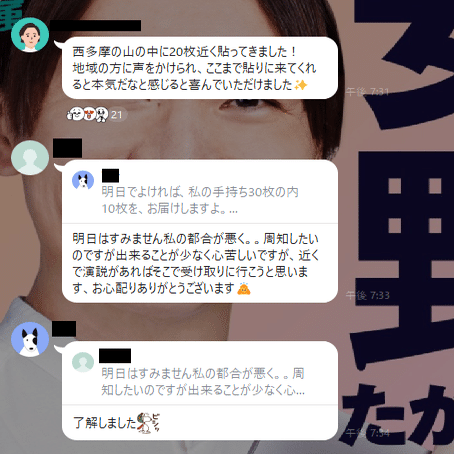Image resolution: width=454 pixels, height=454 pixels.
Task: Click the redacted name above first message
Action: tap(95, 25)
